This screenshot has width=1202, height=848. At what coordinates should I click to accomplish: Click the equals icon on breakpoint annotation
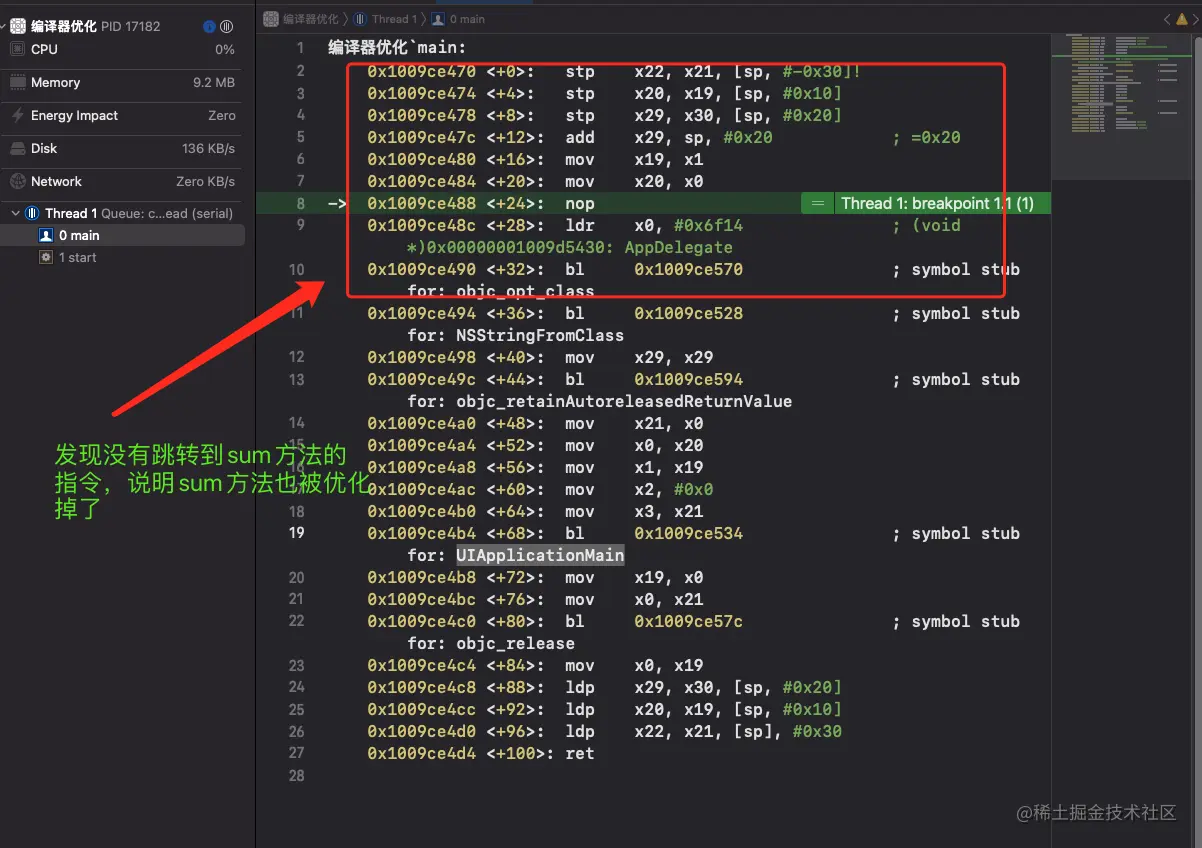click(817, 203)
